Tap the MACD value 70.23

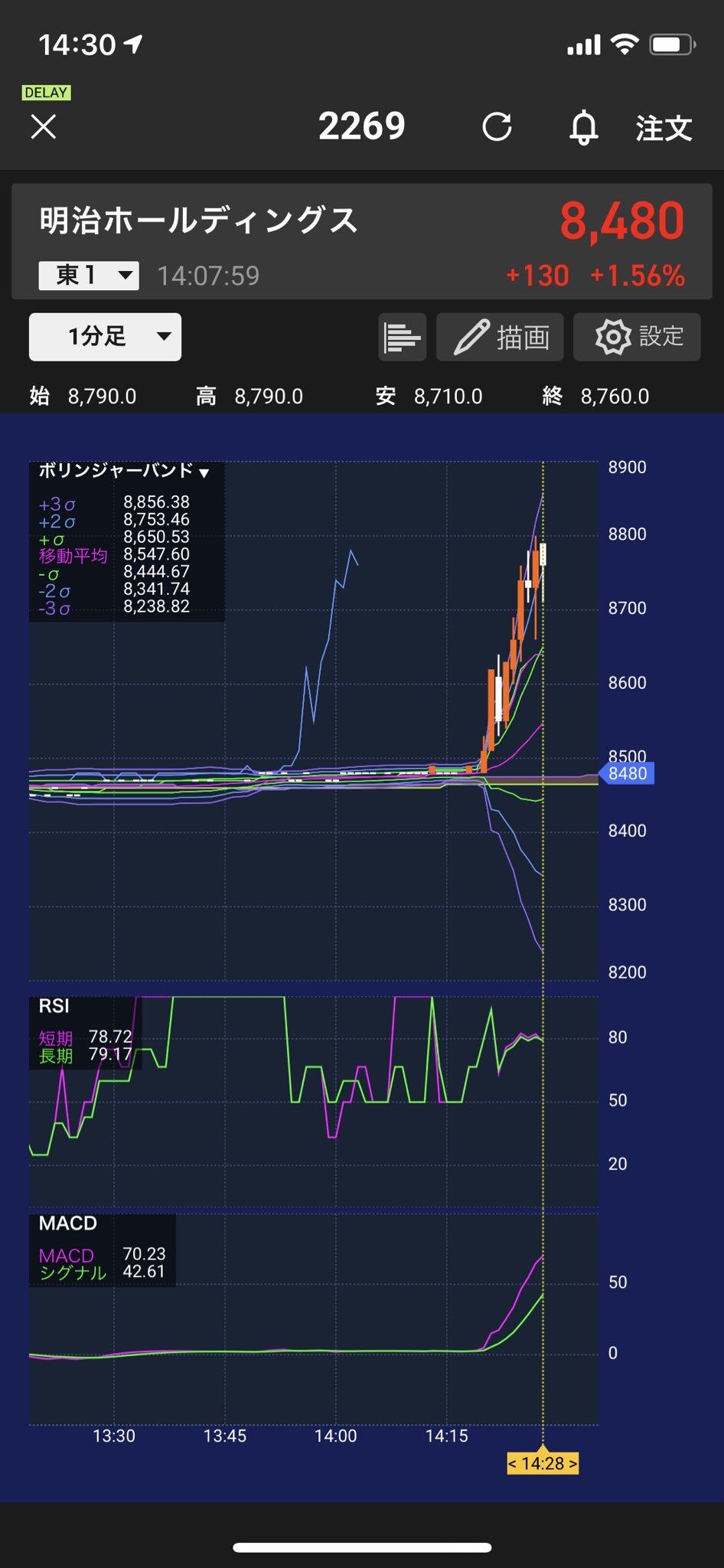click(x=144, y=1253)
